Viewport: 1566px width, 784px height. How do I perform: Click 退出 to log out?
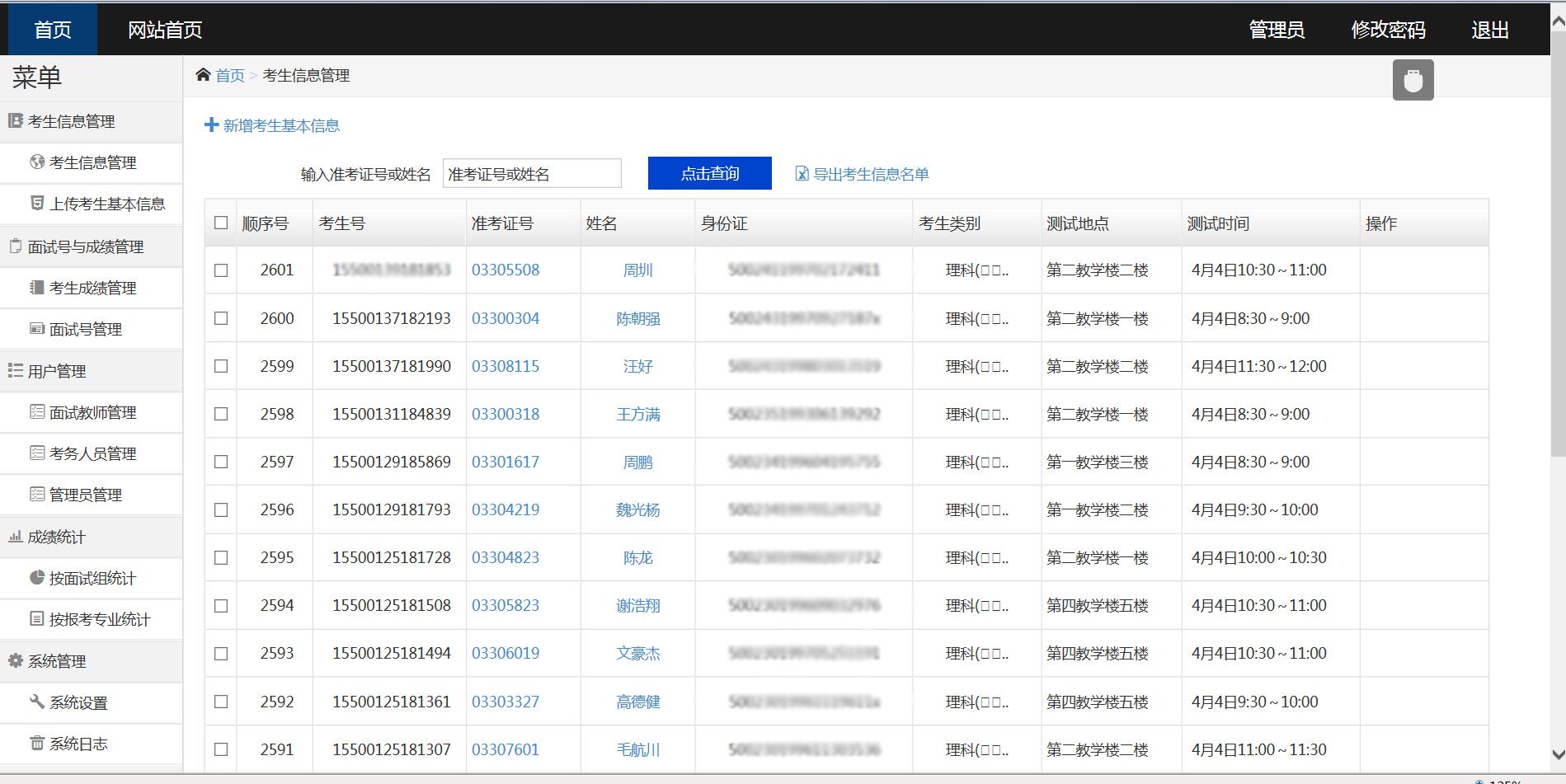point(1490,30)
